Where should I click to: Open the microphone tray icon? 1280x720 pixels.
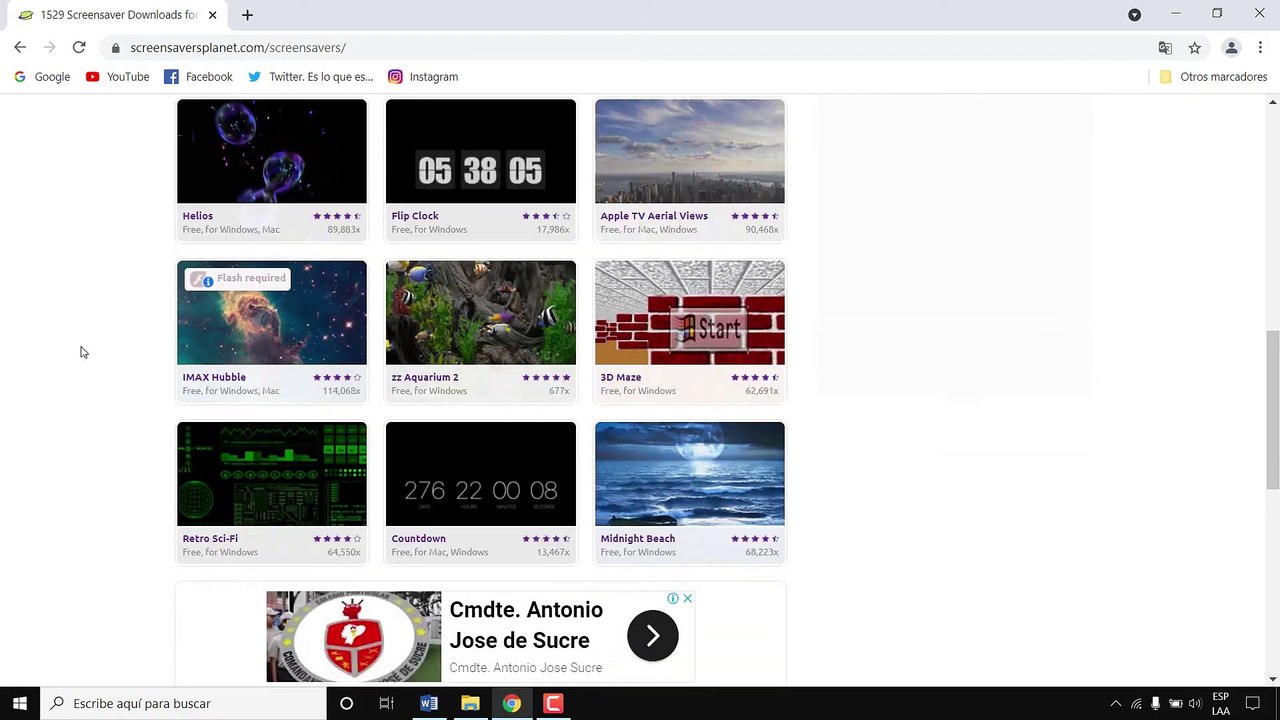tap(1155, 703)
